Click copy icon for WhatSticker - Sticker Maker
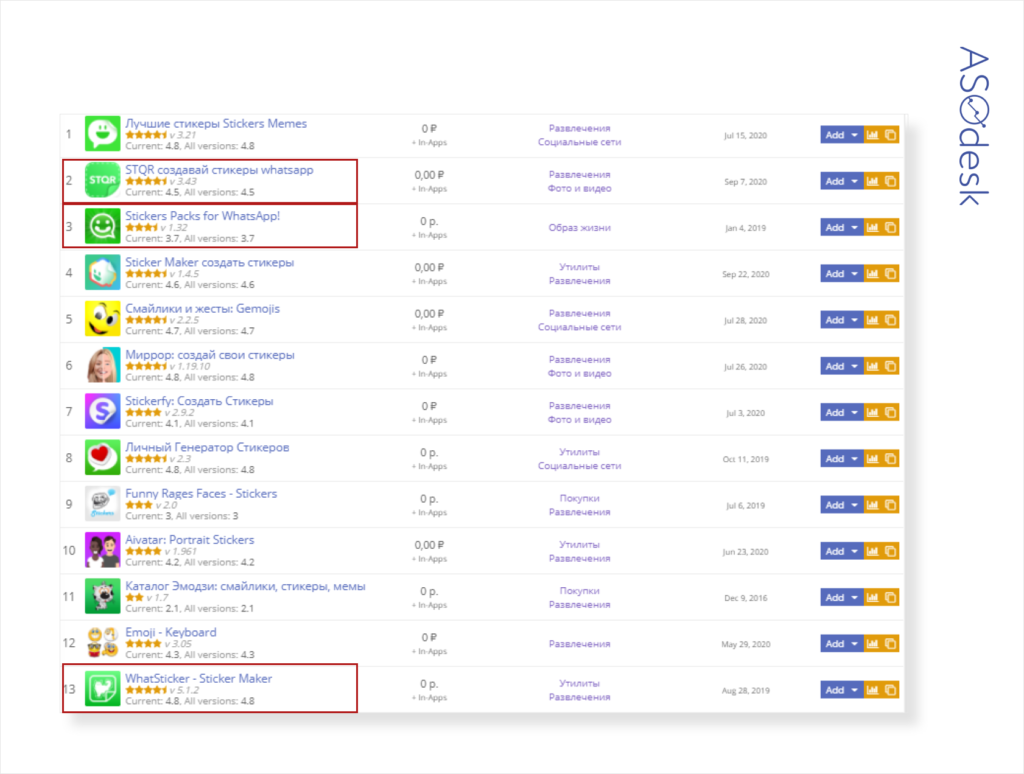Screen dimensions: 1024x774 890,690
